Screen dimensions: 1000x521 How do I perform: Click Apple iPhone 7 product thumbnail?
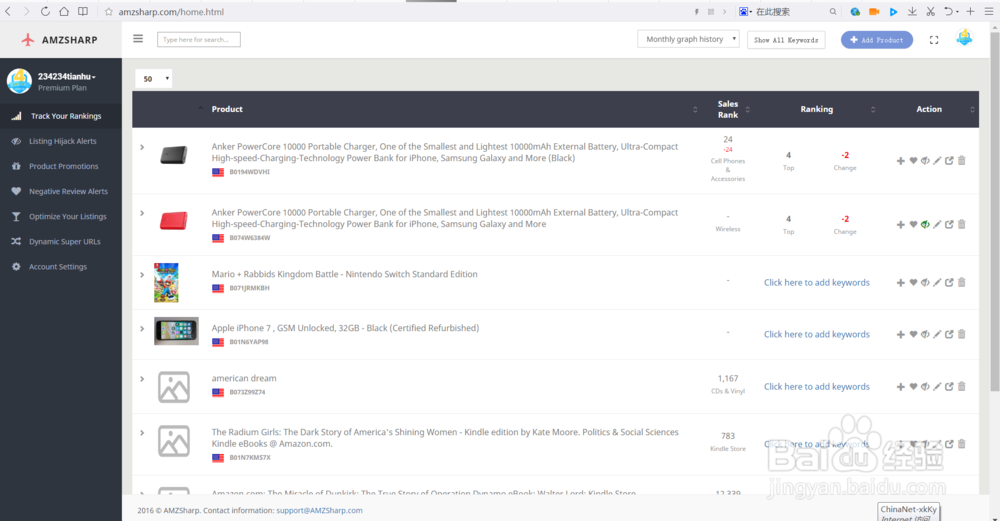click(x=176, y=331)
